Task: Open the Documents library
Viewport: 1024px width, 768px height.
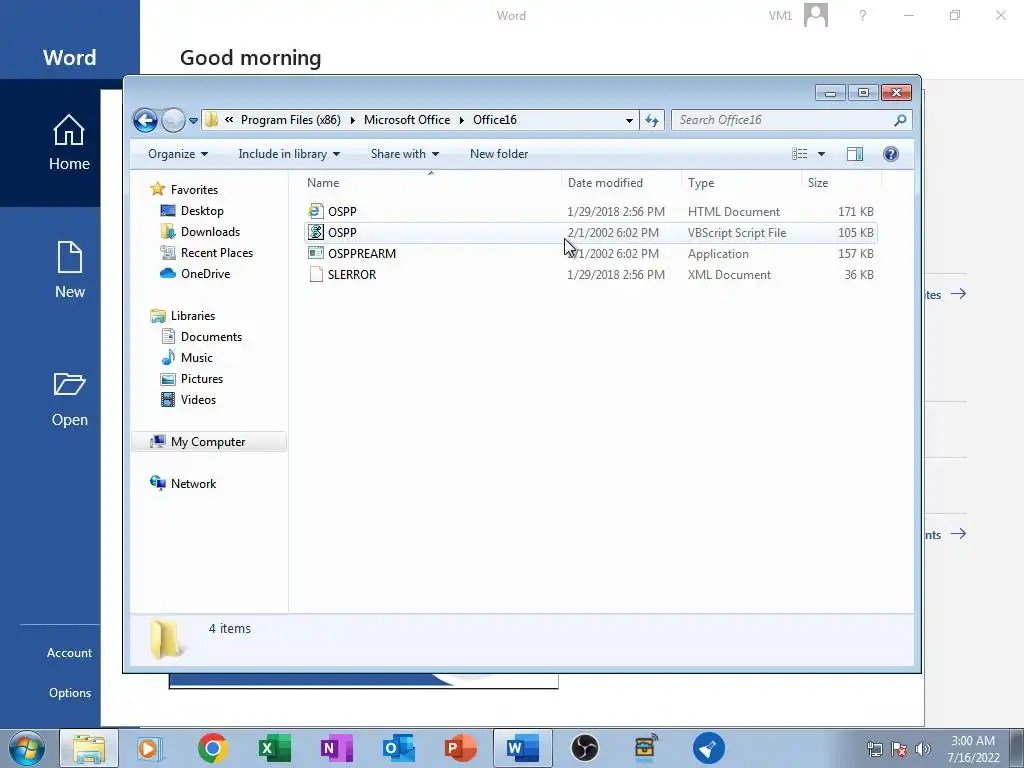Action: [211, 336]
